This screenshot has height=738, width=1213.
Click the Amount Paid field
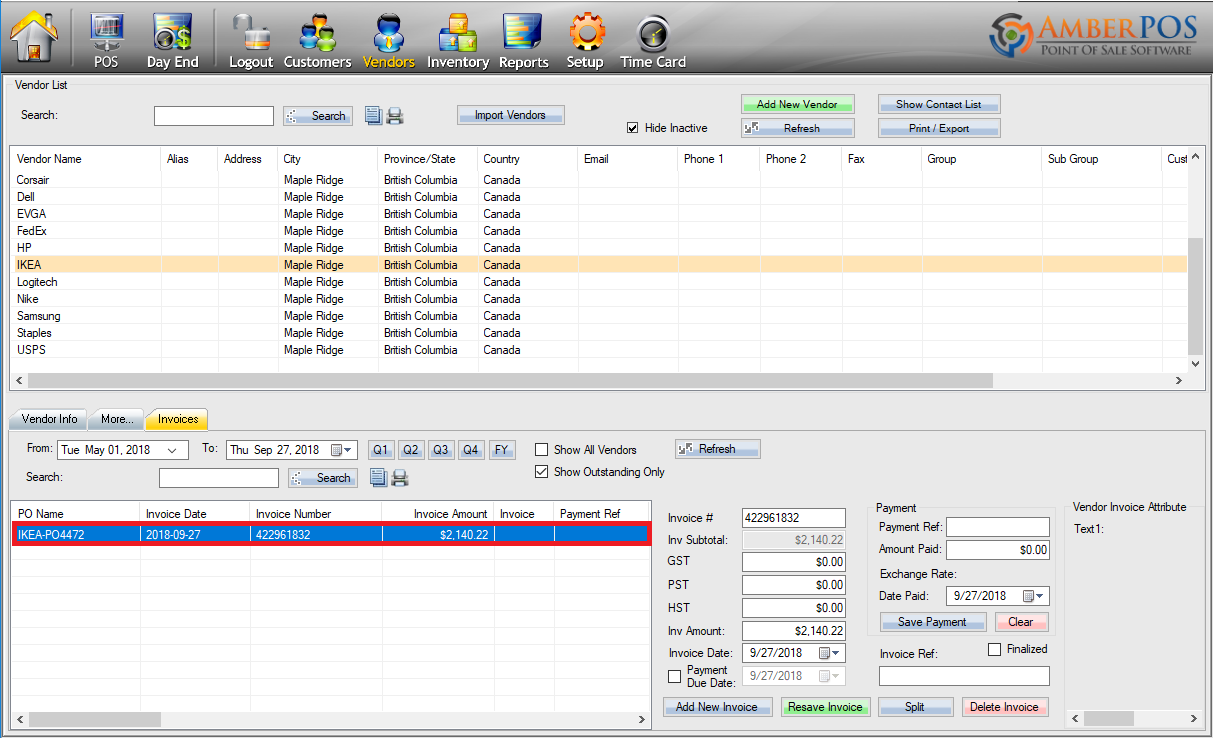(998, 550)
